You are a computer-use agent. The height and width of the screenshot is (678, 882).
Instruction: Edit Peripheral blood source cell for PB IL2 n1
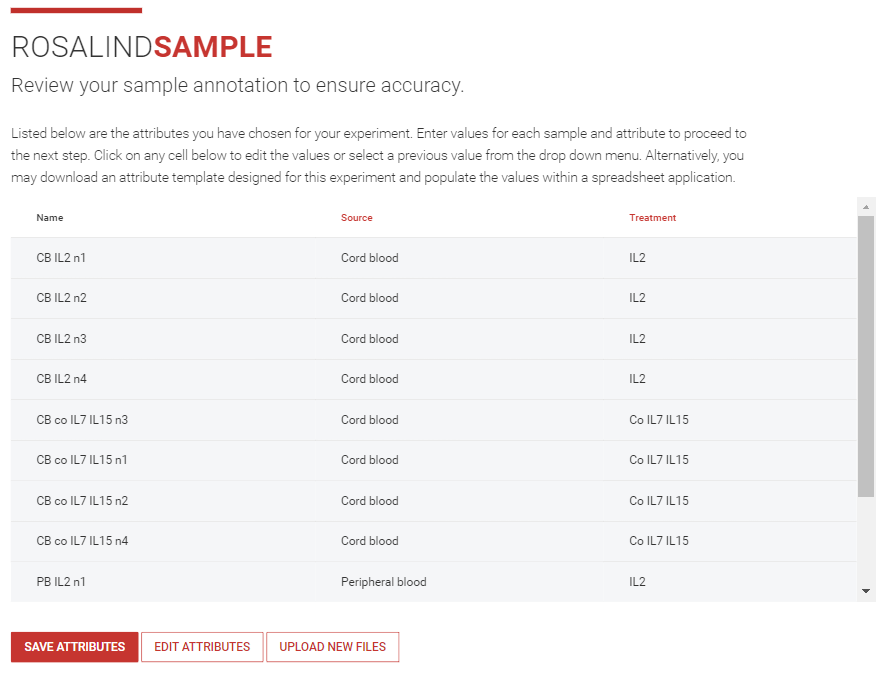click(460, 582)
